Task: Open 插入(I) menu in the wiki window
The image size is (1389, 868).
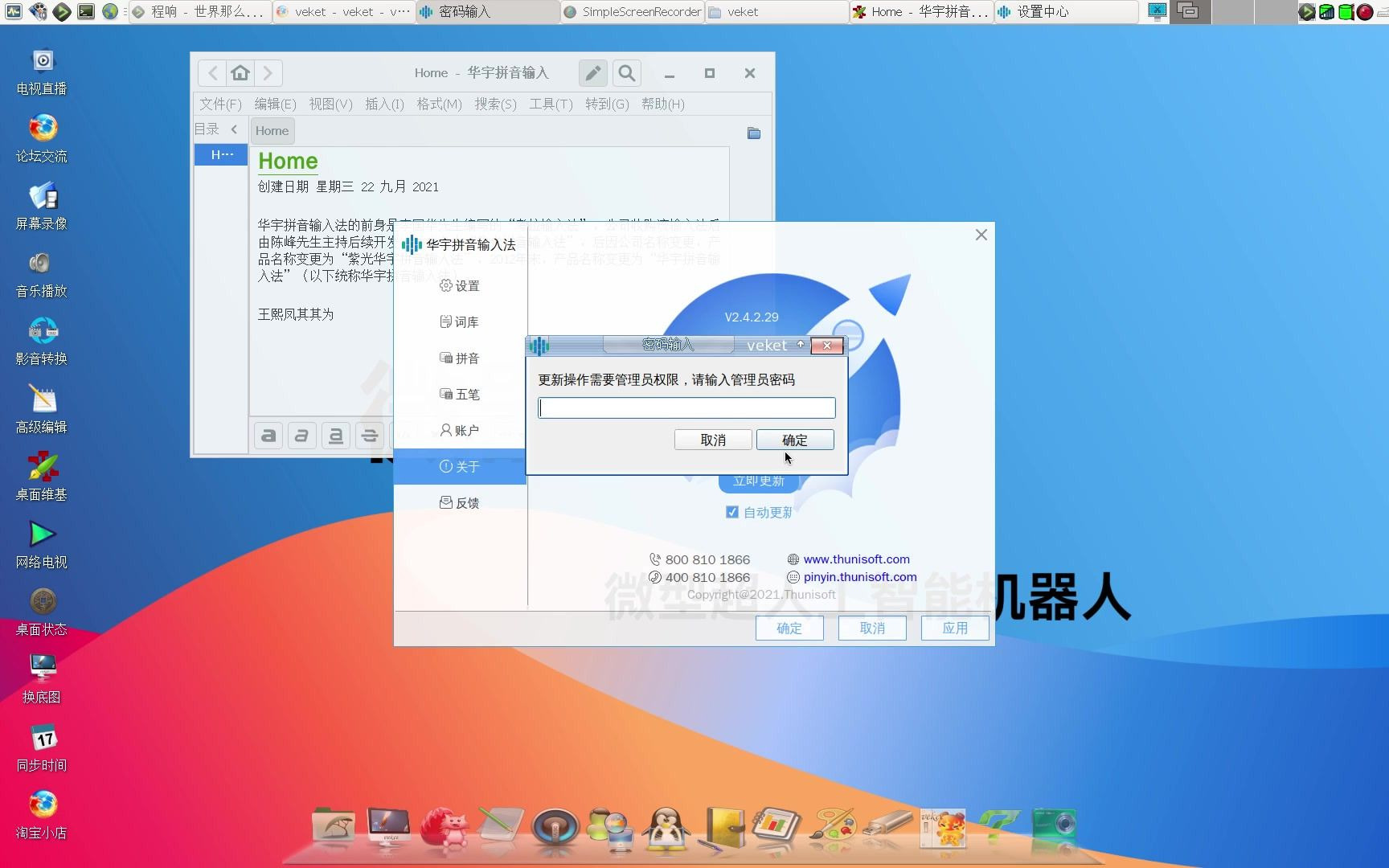Action: [x=384, y=104]
